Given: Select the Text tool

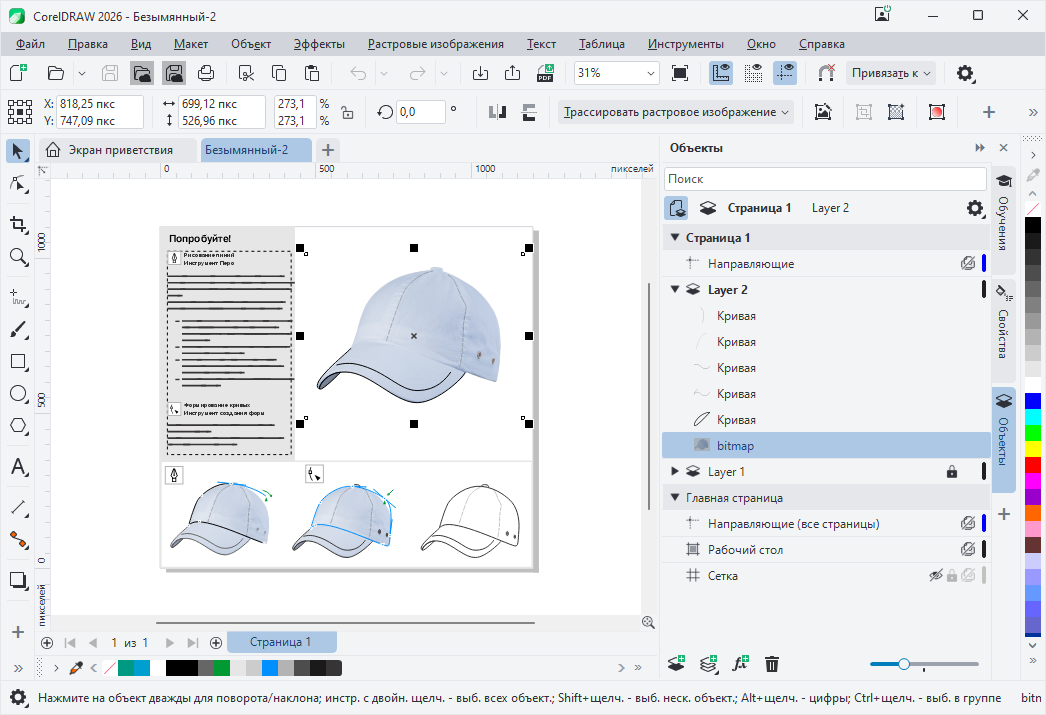Looking at the screenshot, I should point(18,466).
